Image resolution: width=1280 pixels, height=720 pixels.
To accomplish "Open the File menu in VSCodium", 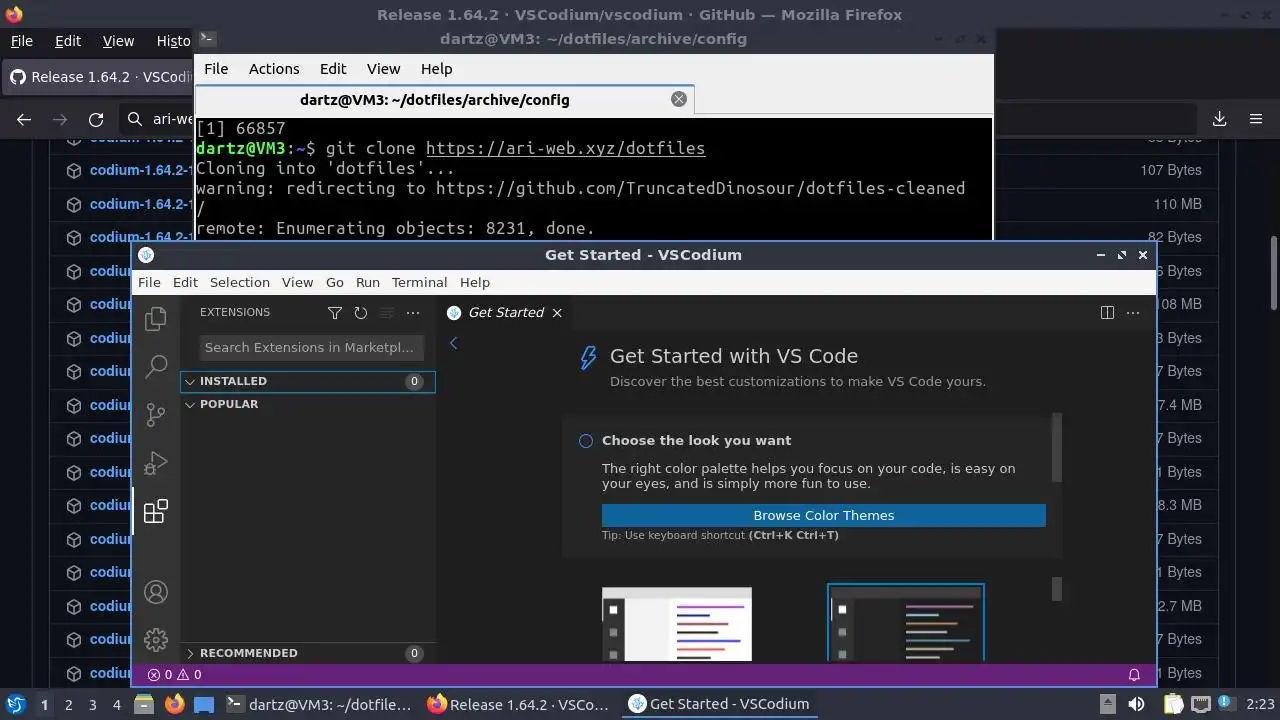I will [149, 282].
